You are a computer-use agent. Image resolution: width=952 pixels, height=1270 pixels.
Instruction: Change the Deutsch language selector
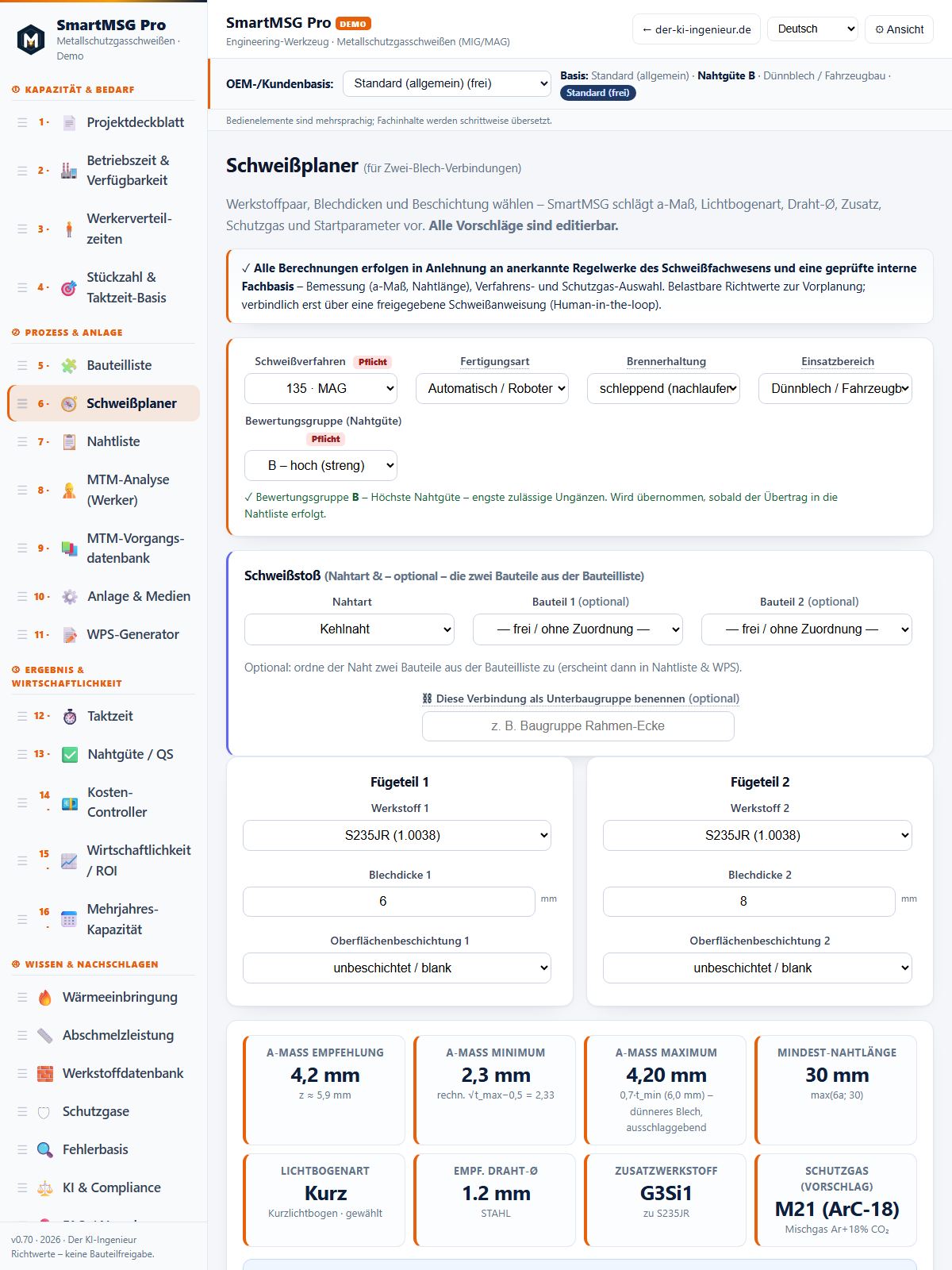point(813,29)
